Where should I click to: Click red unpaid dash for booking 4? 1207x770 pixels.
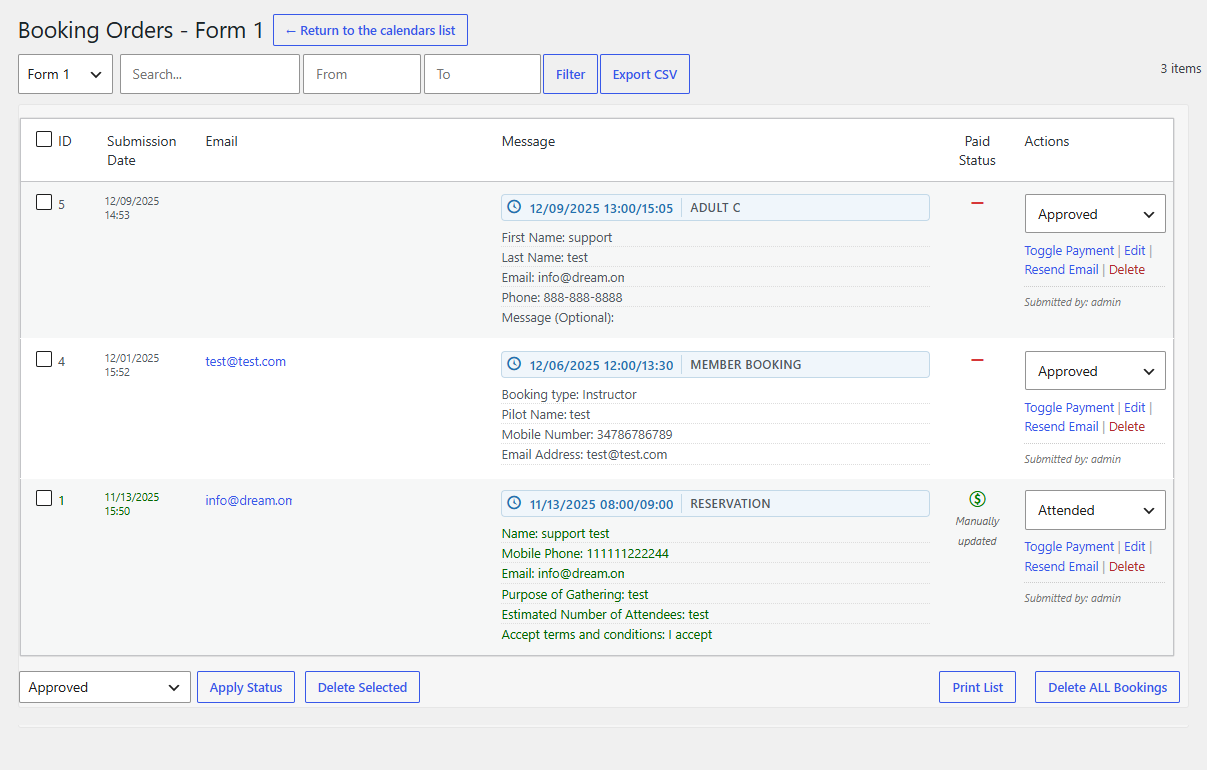977,360
